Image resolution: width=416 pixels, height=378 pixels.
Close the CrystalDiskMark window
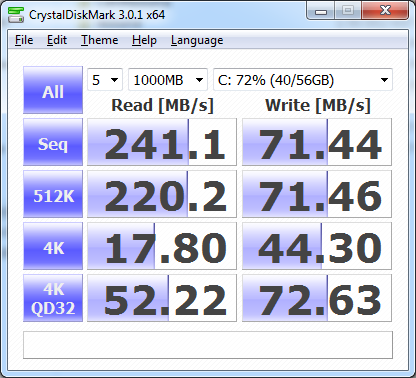[385, 11]
